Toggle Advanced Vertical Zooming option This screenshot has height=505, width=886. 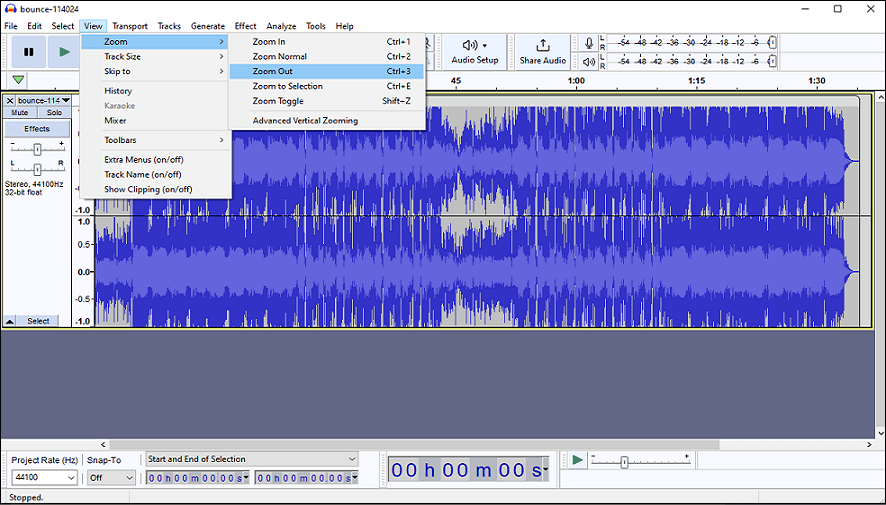click(305, 120)
